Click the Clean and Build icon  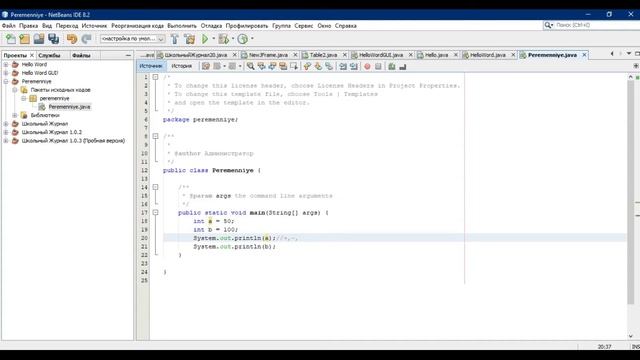coord(189,39)
